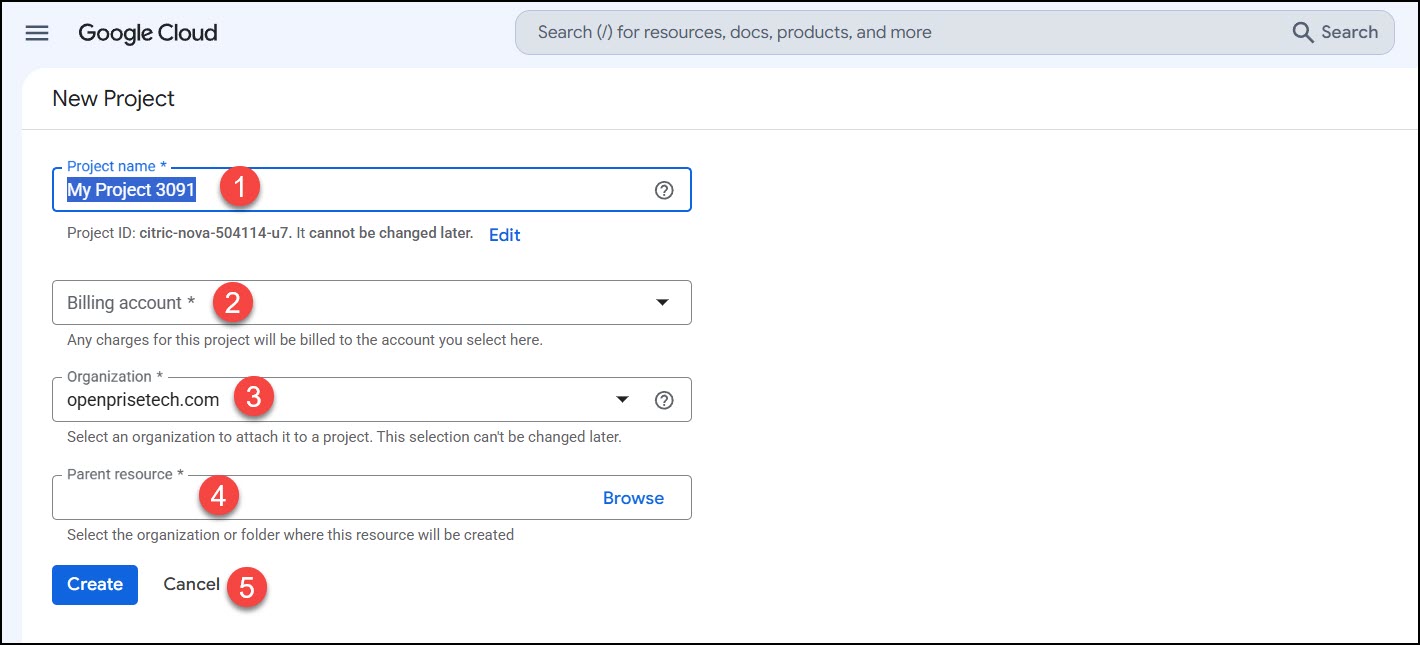Click the Create button
This screenshot has width=1420, height=645.
(95, 584)
